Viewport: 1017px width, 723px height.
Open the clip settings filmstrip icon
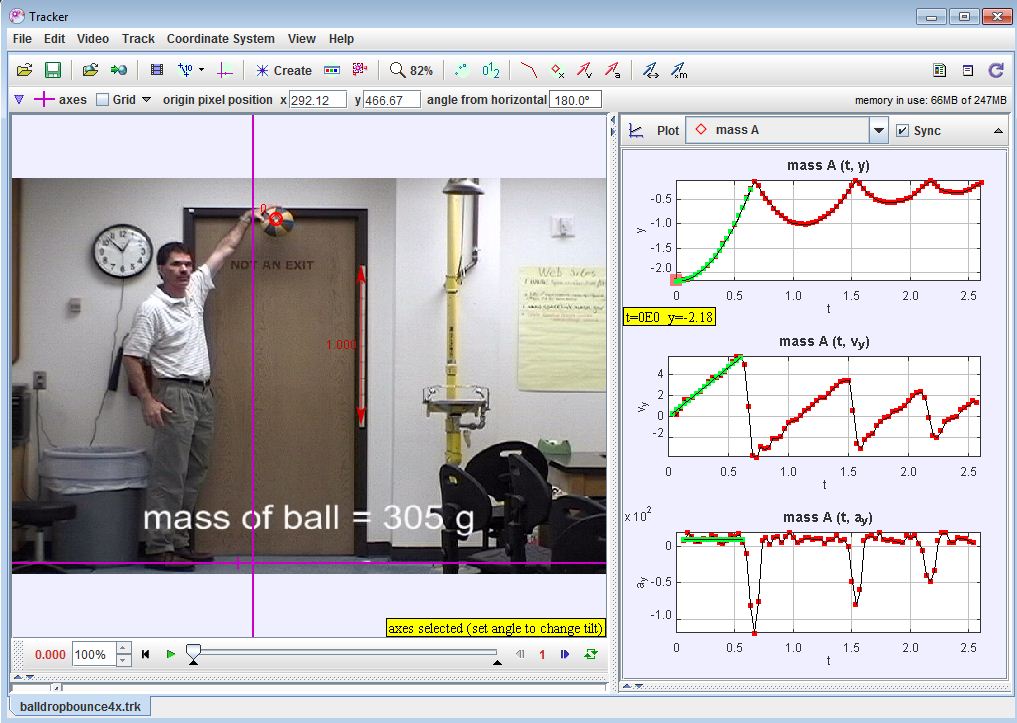point(157,70)
